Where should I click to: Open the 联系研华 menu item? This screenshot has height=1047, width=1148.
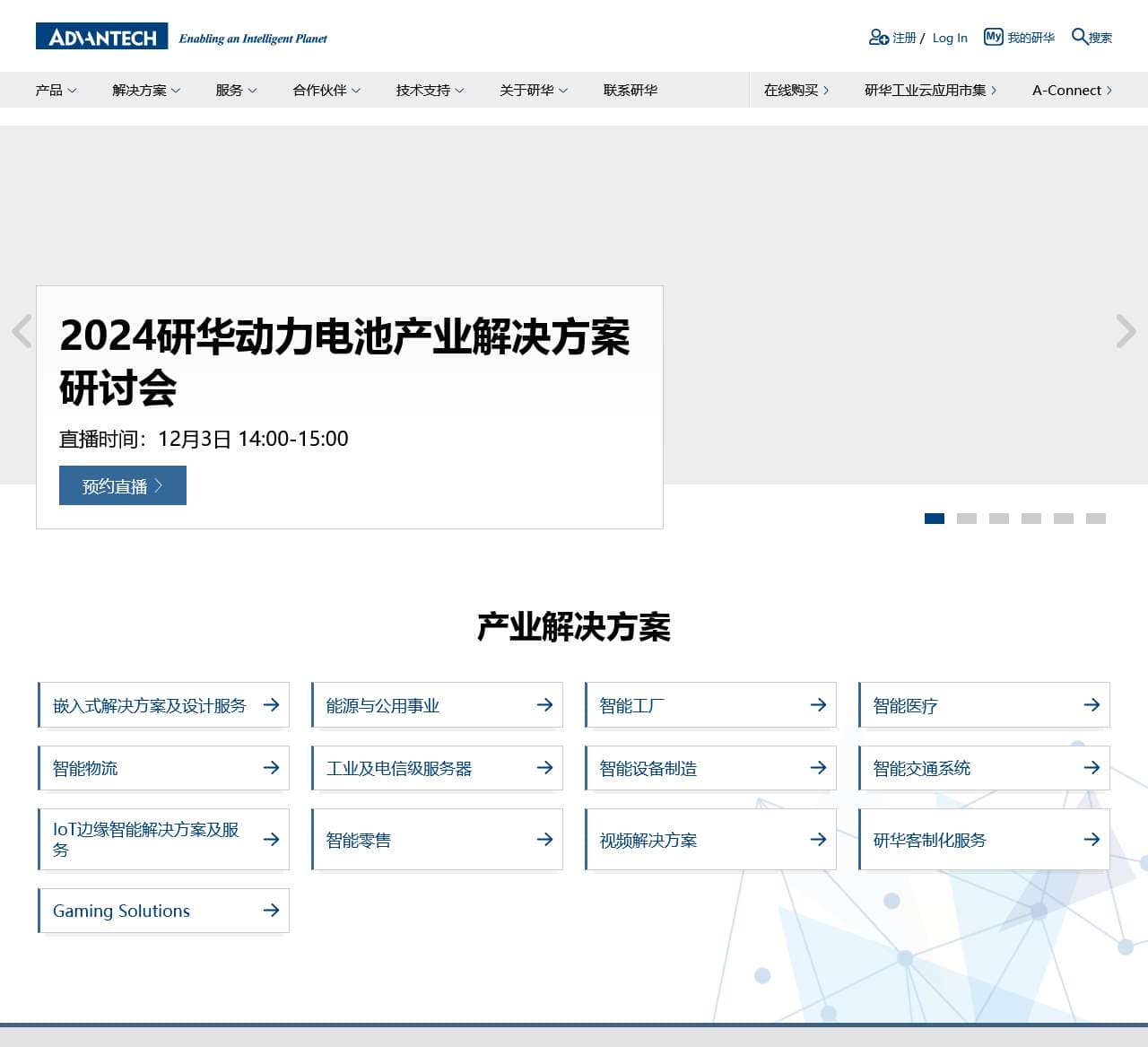click(630, 90)
